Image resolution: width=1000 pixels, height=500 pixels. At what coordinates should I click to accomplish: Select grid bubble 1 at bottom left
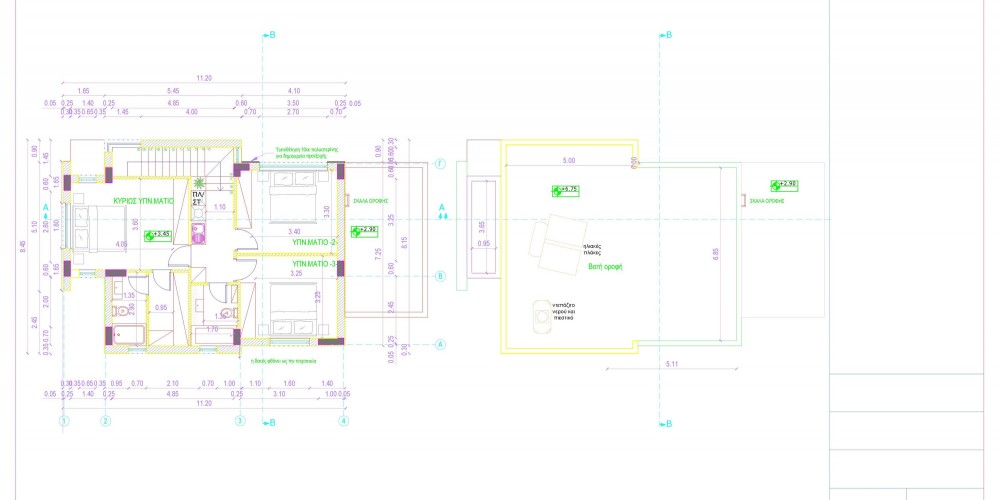click(63, 421)
